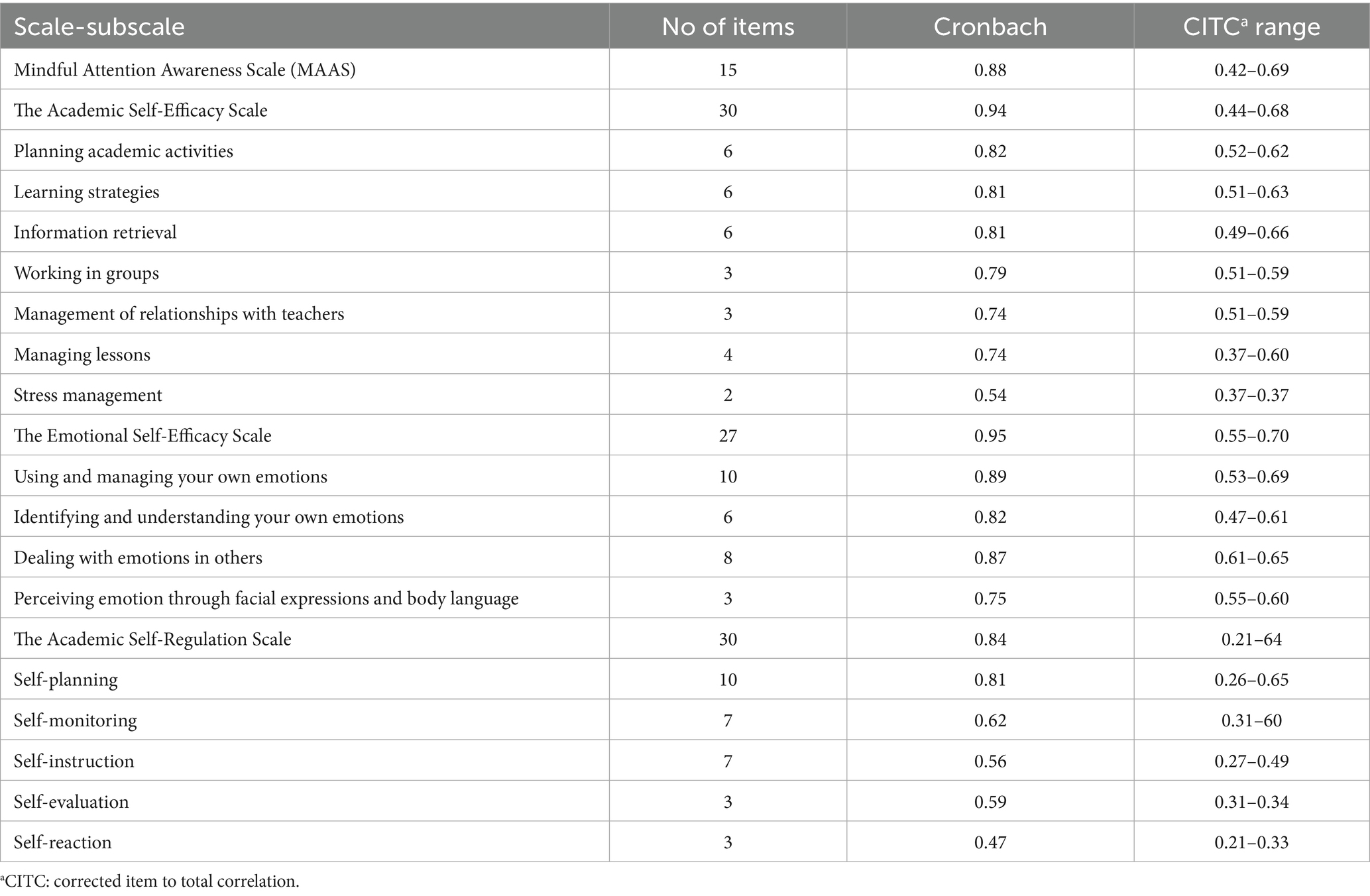
Task: Click The Academic Self-Regulation Scale label
Action: [152, 640]
